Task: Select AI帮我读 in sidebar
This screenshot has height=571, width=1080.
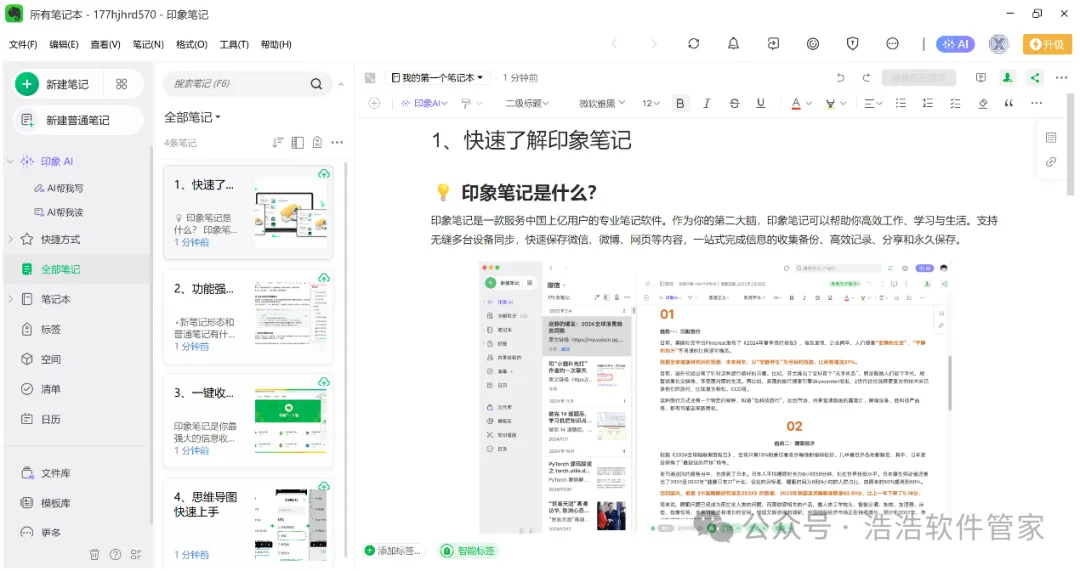Action: pos(59,212)
